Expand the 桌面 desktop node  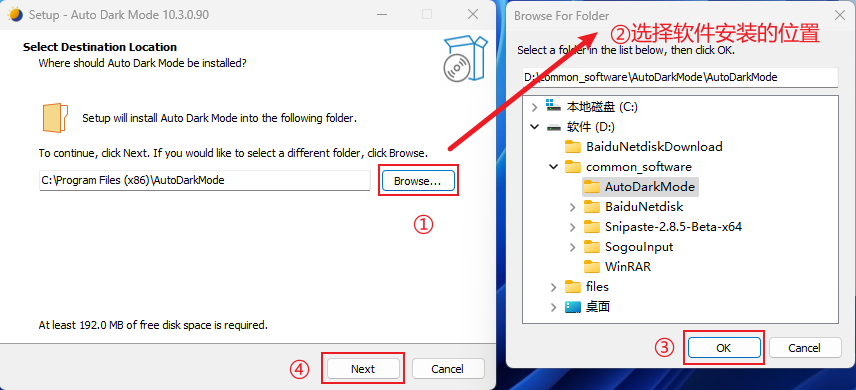(x=554, y=307)
